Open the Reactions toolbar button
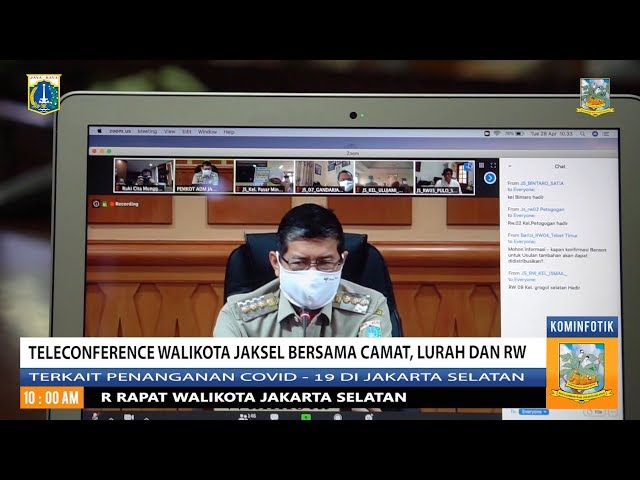The image size is (640, 480). 369,417
